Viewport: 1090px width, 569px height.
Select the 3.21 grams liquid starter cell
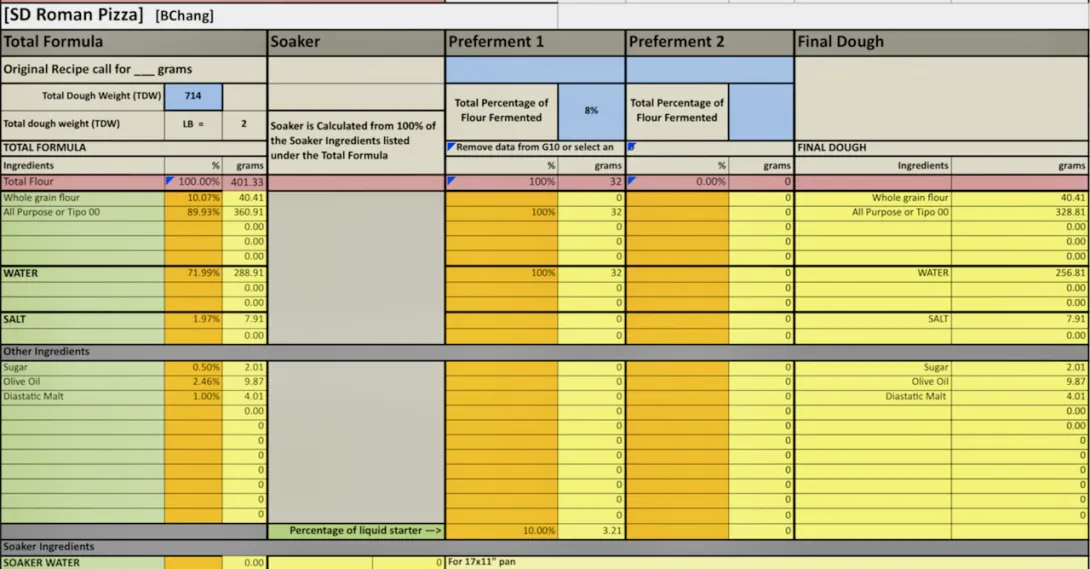[591, 531]
